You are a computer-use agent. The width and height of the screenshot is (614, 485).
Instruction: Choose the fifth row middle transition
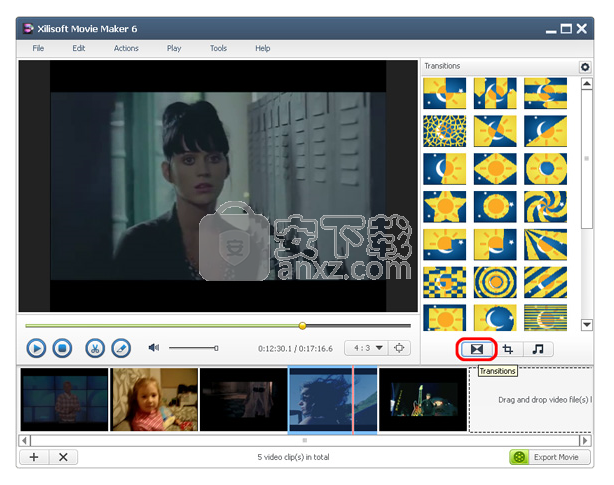click(495, 245)
